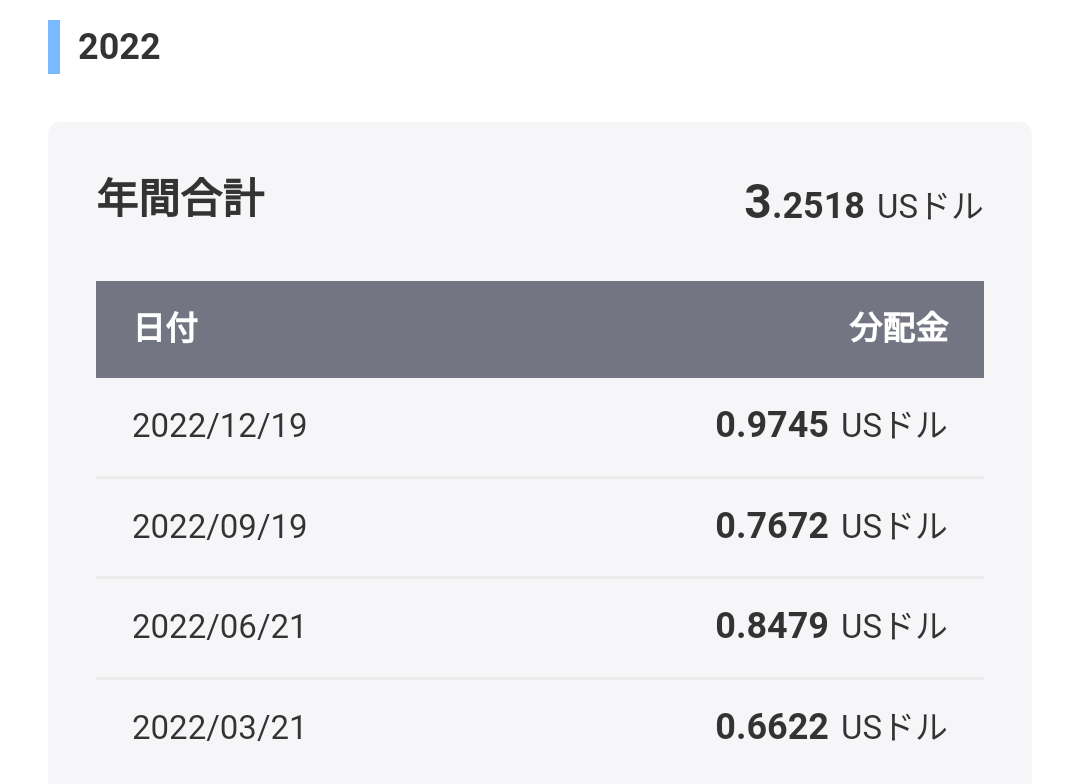
Task: Select the 2022/12/19 date row
Action: [x=539, y=426]
